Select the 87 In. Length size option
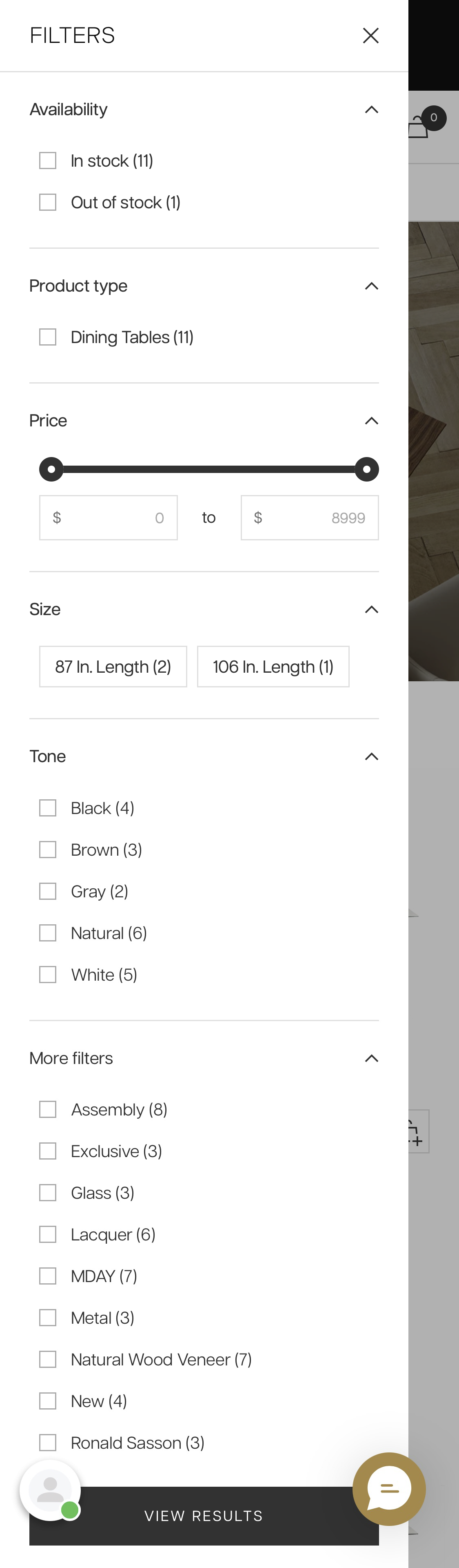The width and height of the screenshot is (459, 1568). (113, 667)
